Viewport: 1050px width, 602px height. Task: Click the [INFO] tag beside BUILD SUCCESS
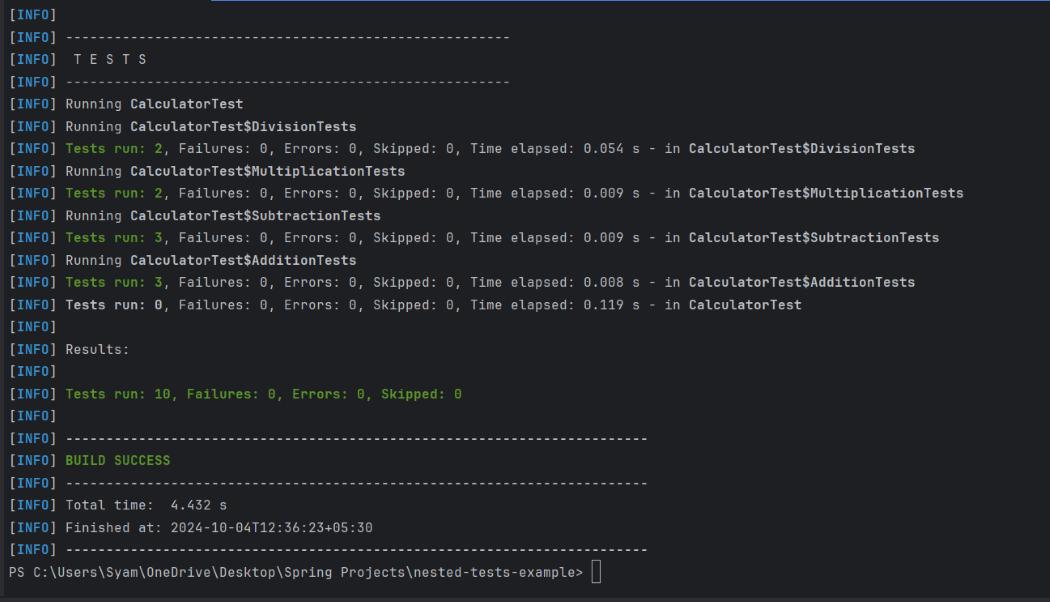point(33,461)
